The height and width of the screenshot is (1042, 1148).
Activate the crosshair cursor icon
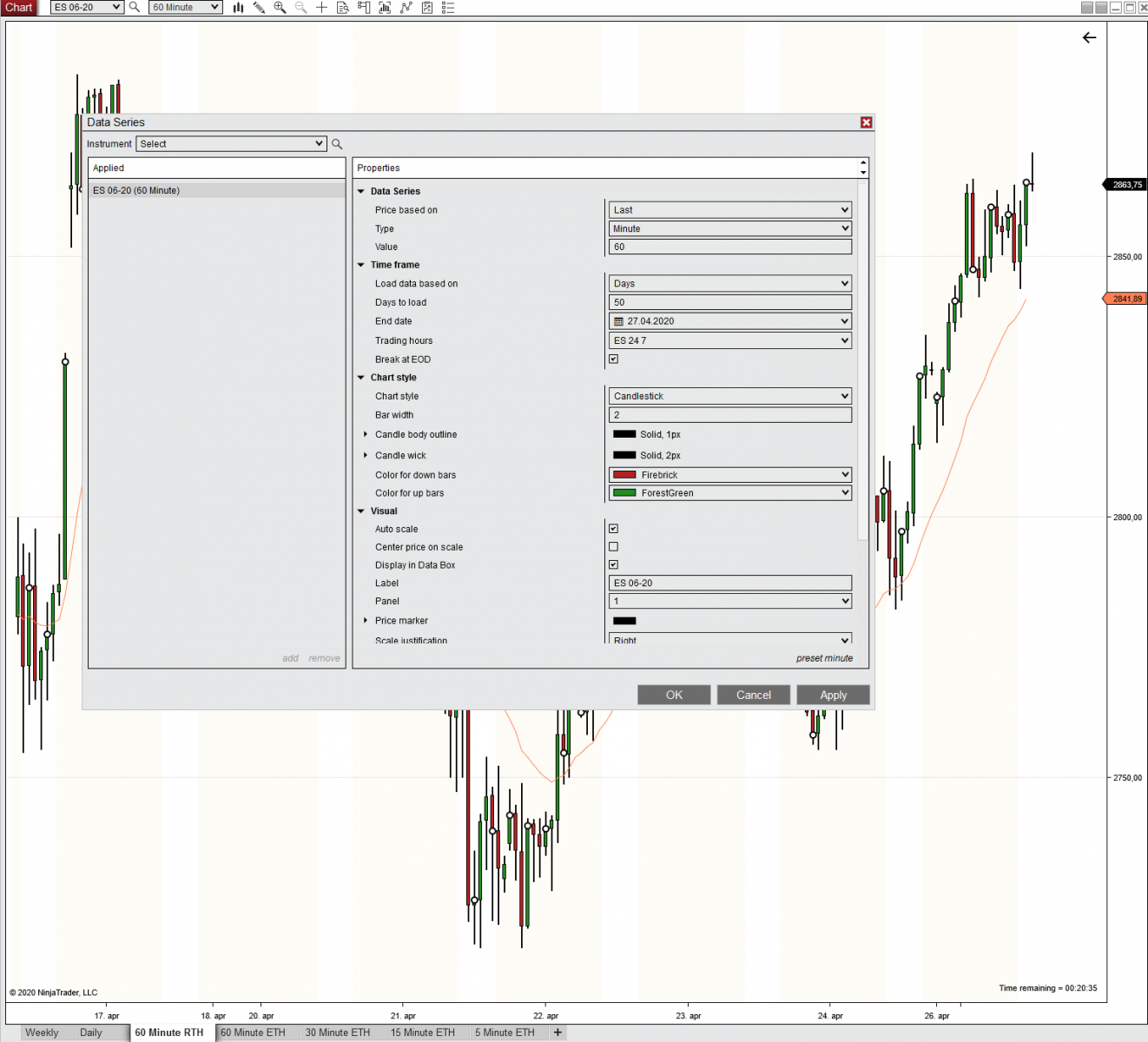(x=321, y=7)
